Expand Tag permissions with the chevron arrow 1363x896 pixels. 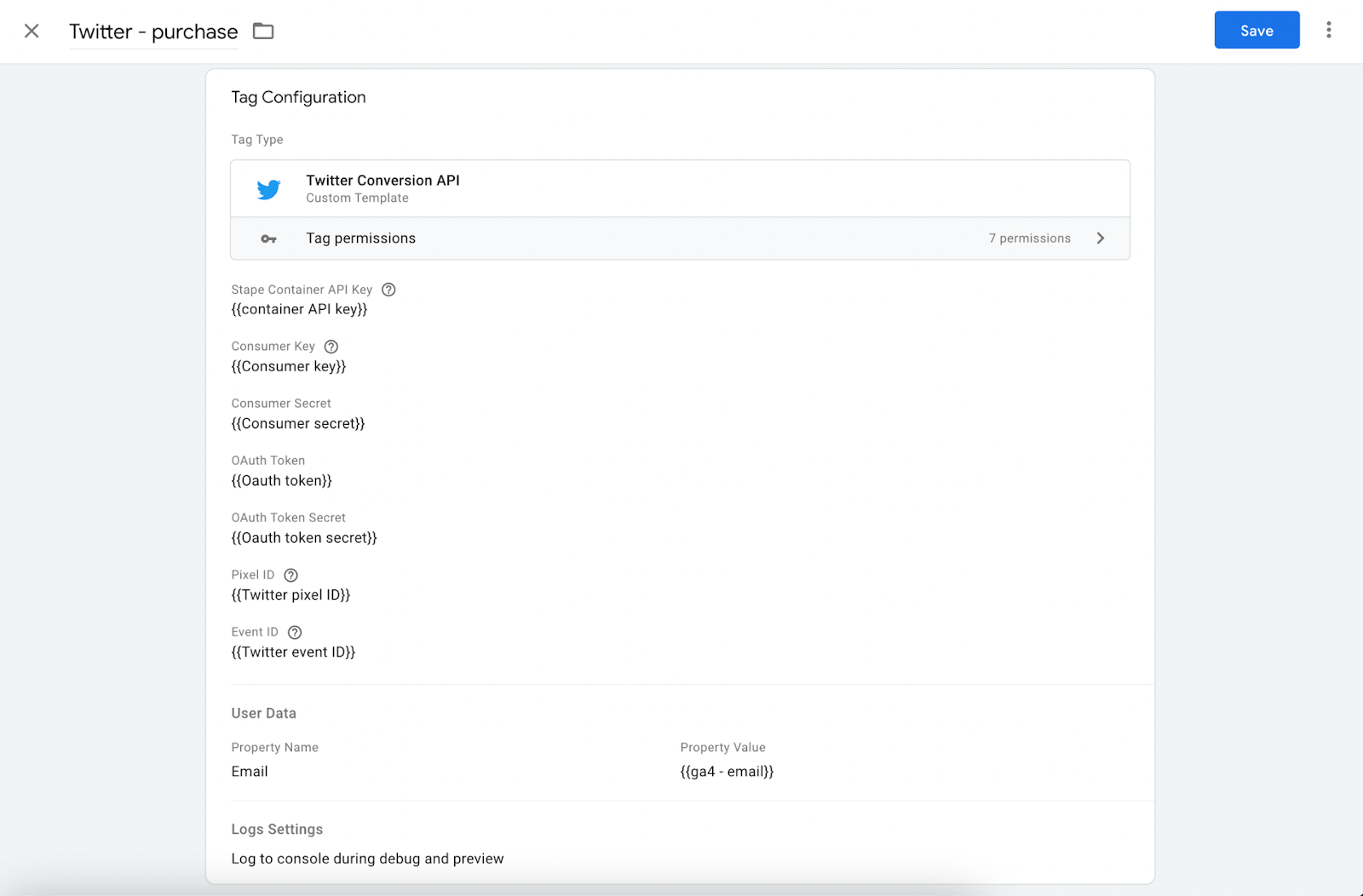(x=1100, y=238)
